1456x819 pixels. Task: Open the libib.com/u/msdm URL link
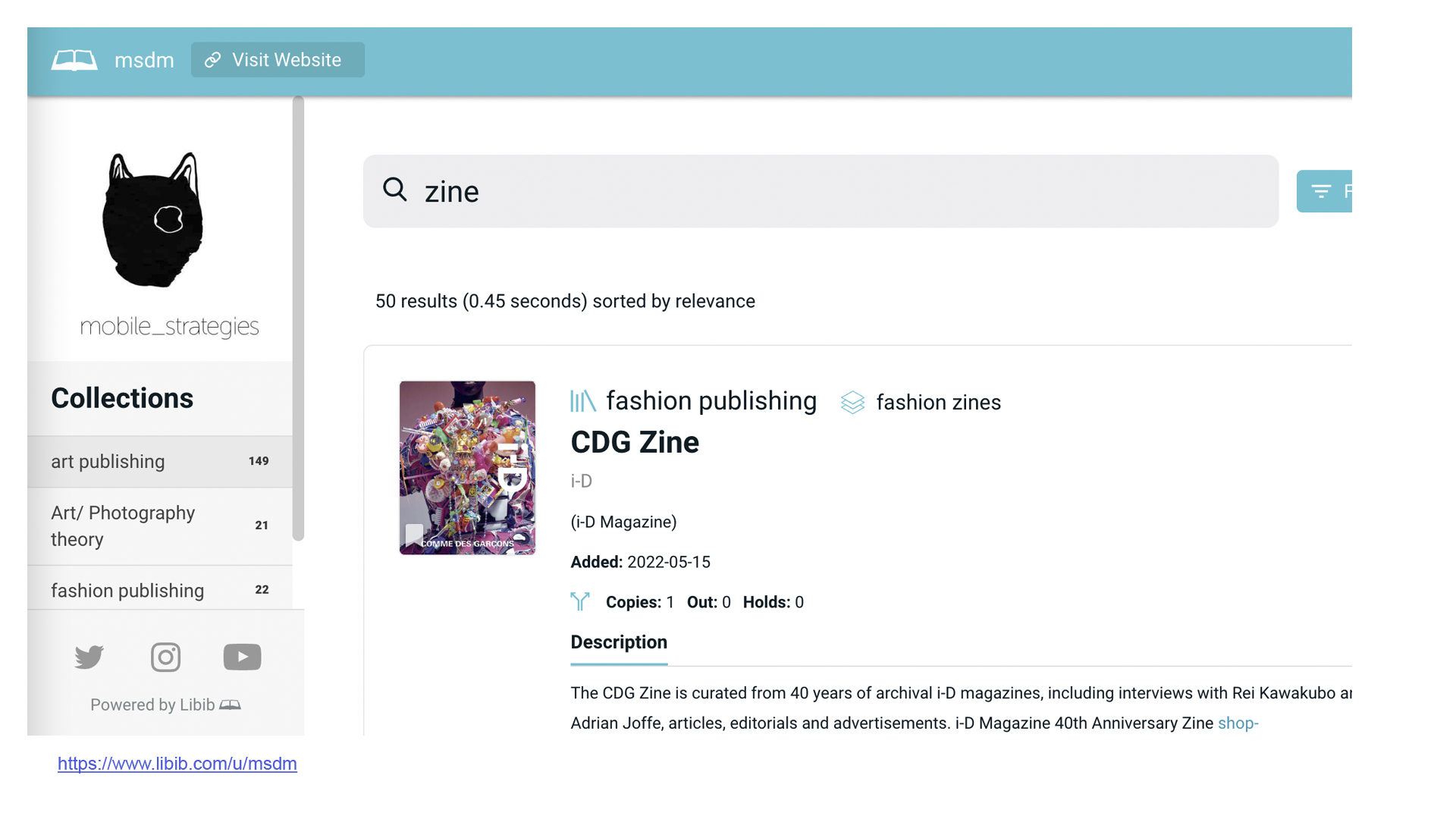pyautogui.click(x=177, y=764)
